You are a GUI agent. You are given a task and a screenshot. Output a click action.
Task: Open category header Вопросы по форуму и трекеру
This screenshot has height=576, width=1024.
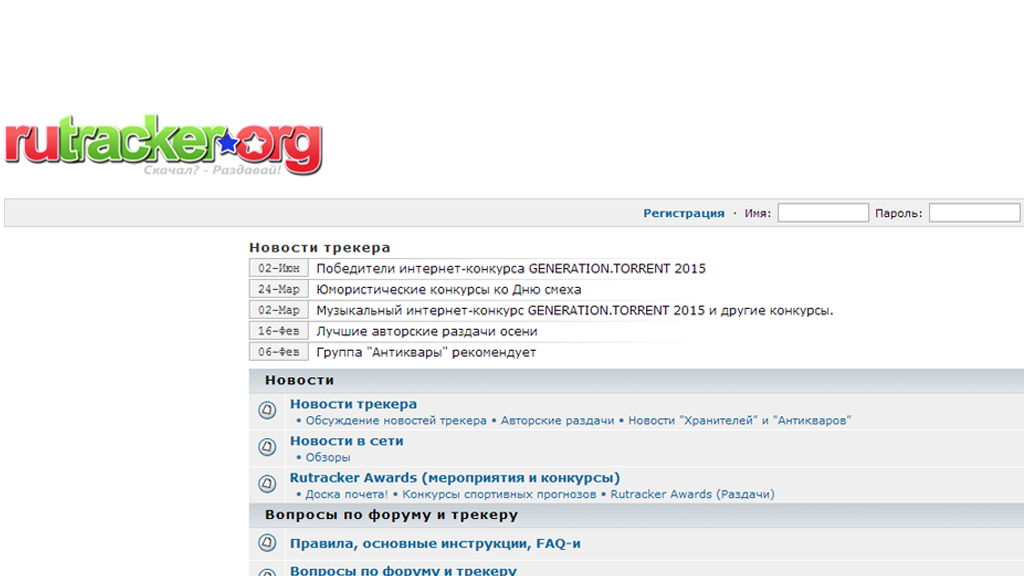[x=391, y=515]
